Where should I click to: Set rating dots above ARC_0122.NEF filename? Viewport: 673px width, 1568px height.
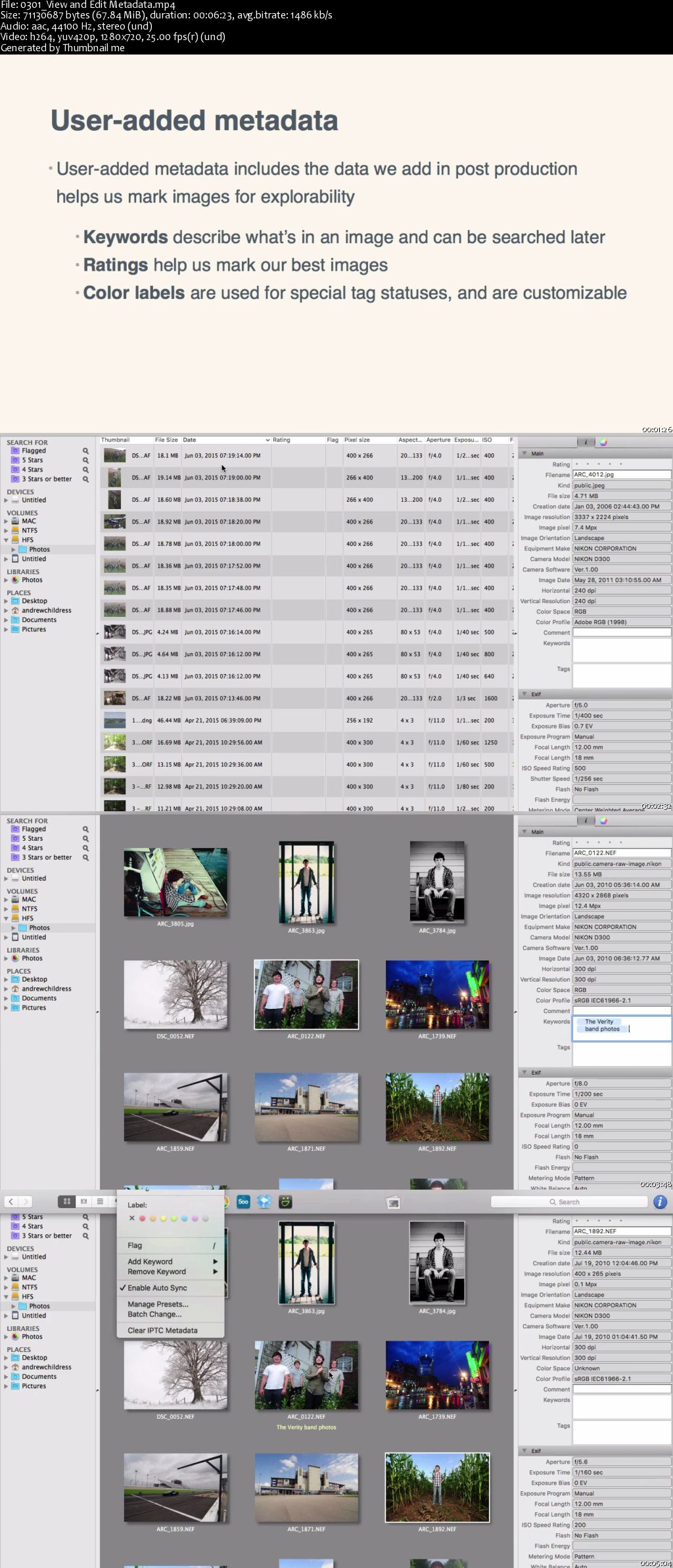[599, 843]
